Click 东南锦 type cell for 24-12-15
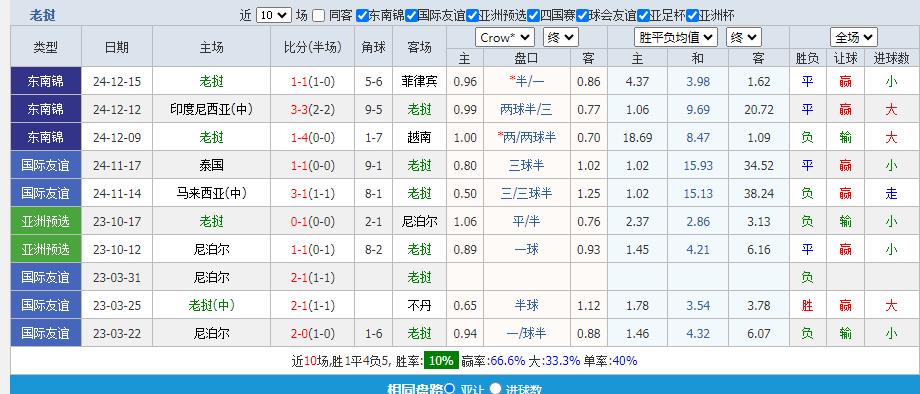Image resolution: width=920 pixels, height=394 pixels. click(46, 81)
